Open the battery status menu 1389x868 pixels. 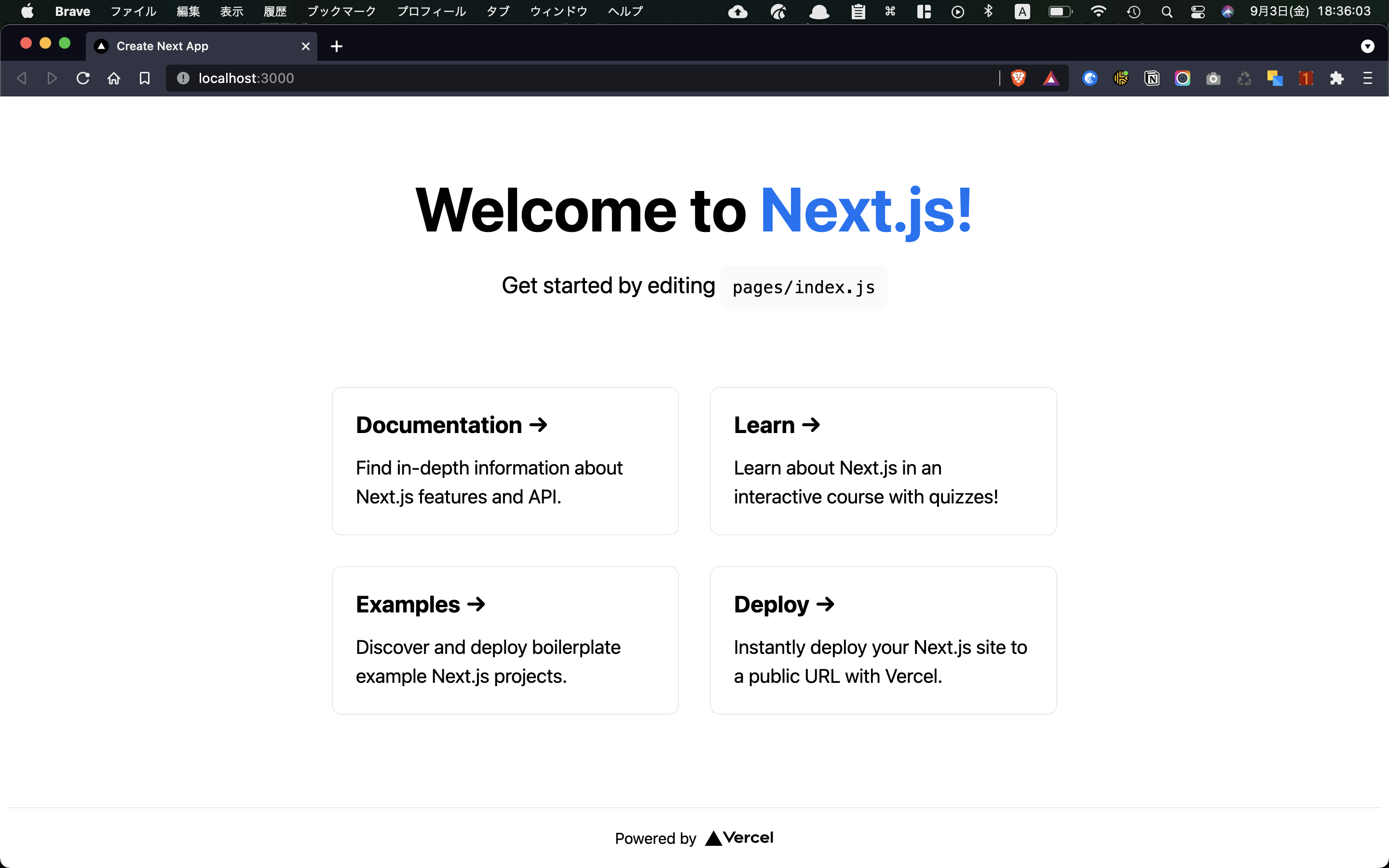[x=1060, y=12]
